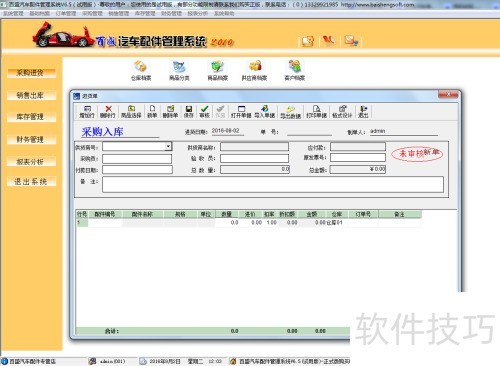Expand the 供应商号 (supplier number) dropdown arrow

pyautogui.click(x=168, y=146)
